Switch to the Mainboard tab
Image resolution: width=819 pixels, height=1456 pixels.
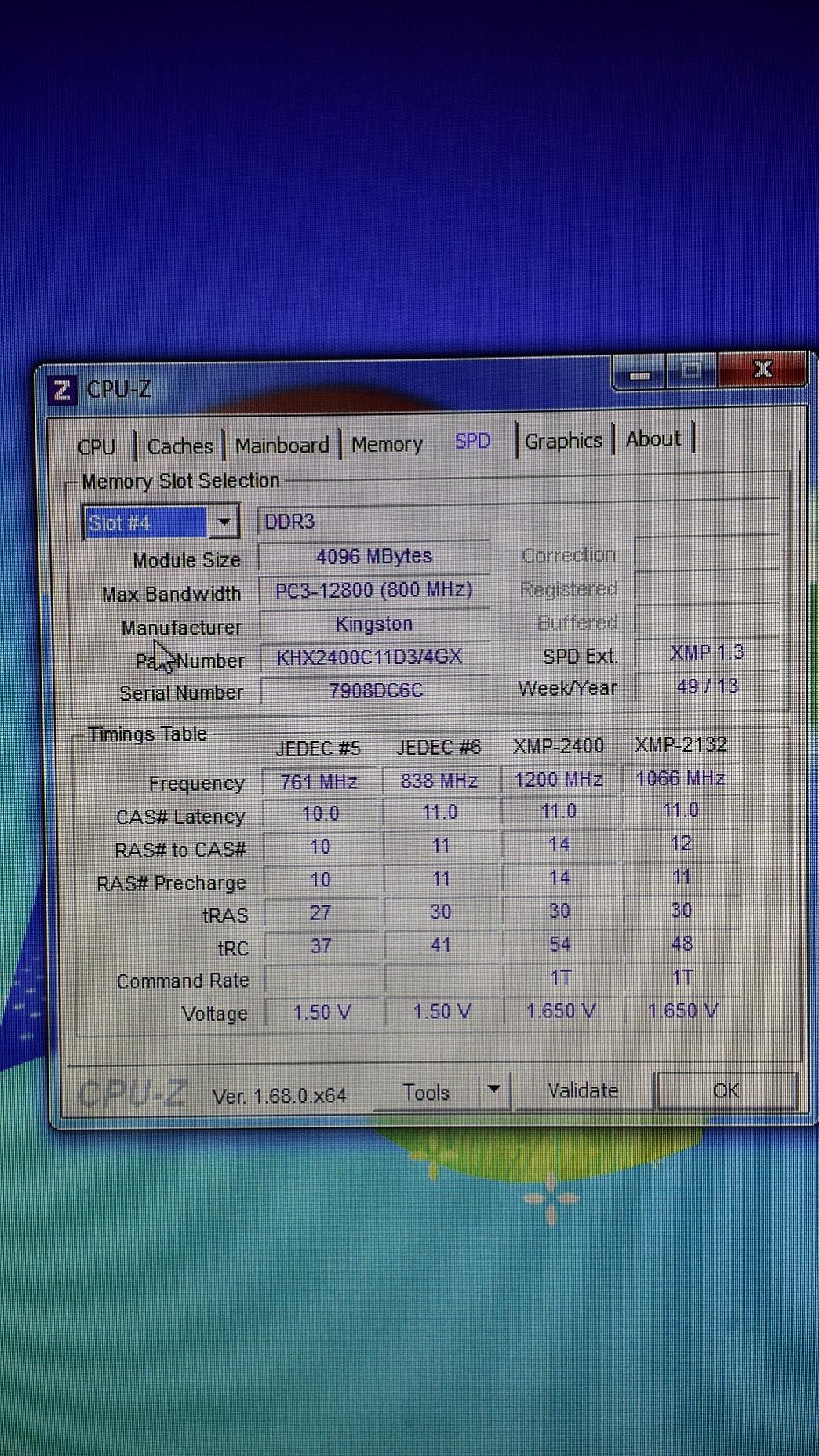(282, 446)
